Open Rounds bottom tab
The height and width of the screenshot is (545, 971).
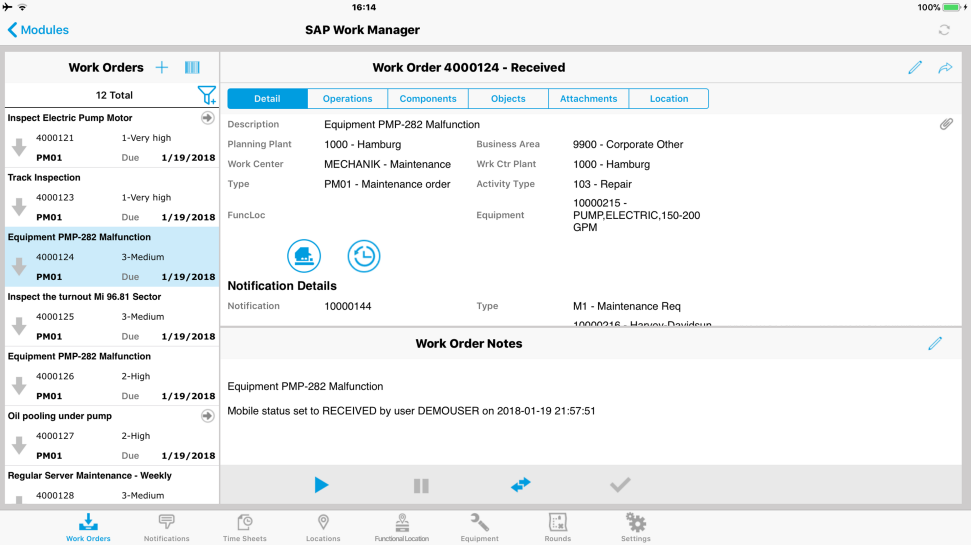point(558,528)
